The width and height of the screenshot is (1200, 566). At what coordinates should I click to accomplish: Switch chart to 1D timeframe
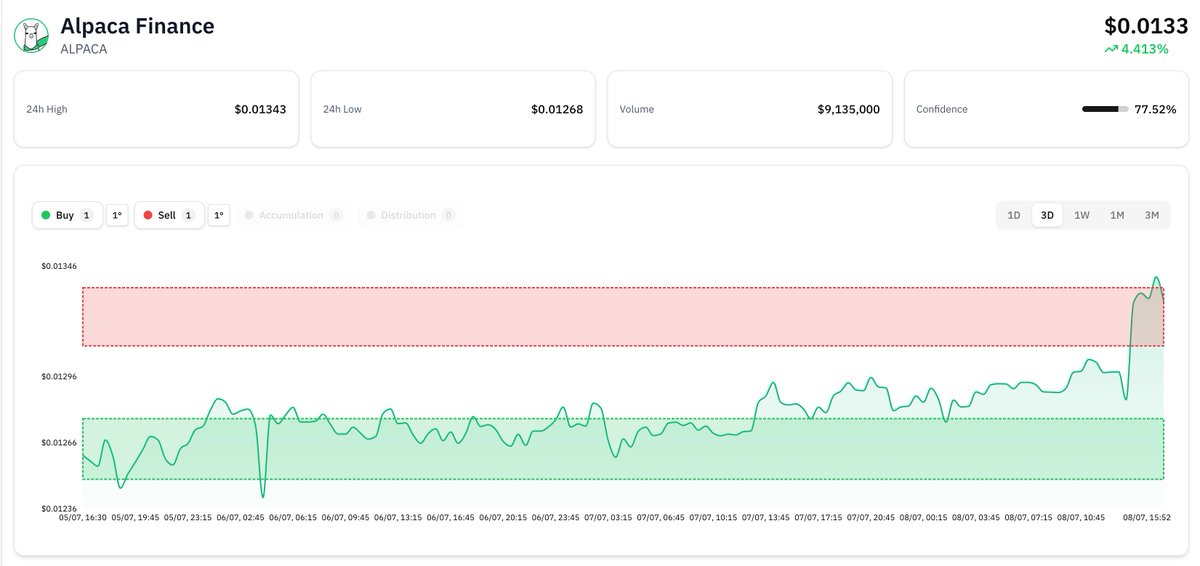click(x=1014, y=215)
